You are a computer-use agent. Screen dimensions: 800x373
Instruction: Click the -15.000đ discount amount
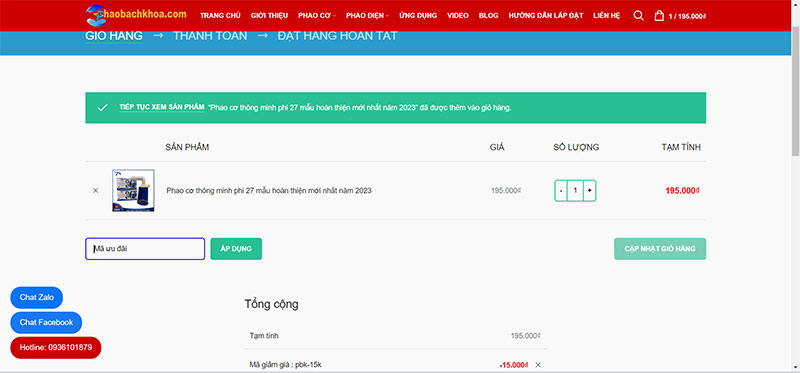[514, 365]
